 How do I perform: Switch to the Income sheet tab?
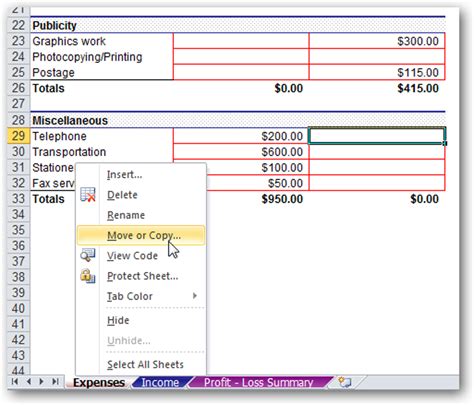(160, 382)
